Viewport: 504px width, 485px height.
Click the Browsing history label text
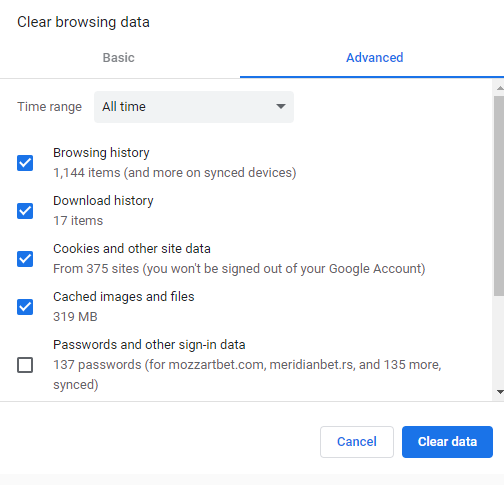[101, 153]
